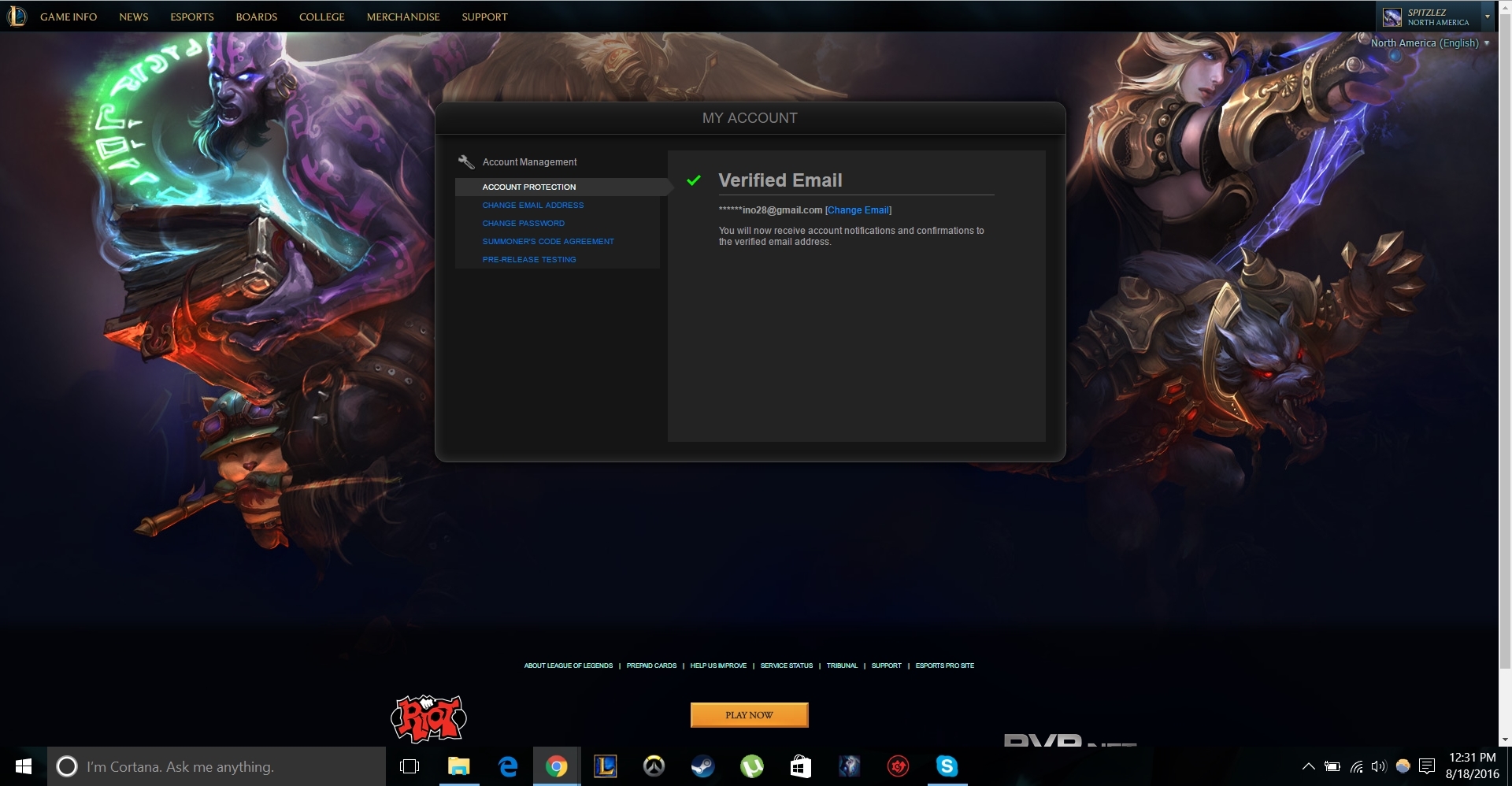Open the Merchandise menu item
Viewport: 1512px width, 786px height.
403,17
